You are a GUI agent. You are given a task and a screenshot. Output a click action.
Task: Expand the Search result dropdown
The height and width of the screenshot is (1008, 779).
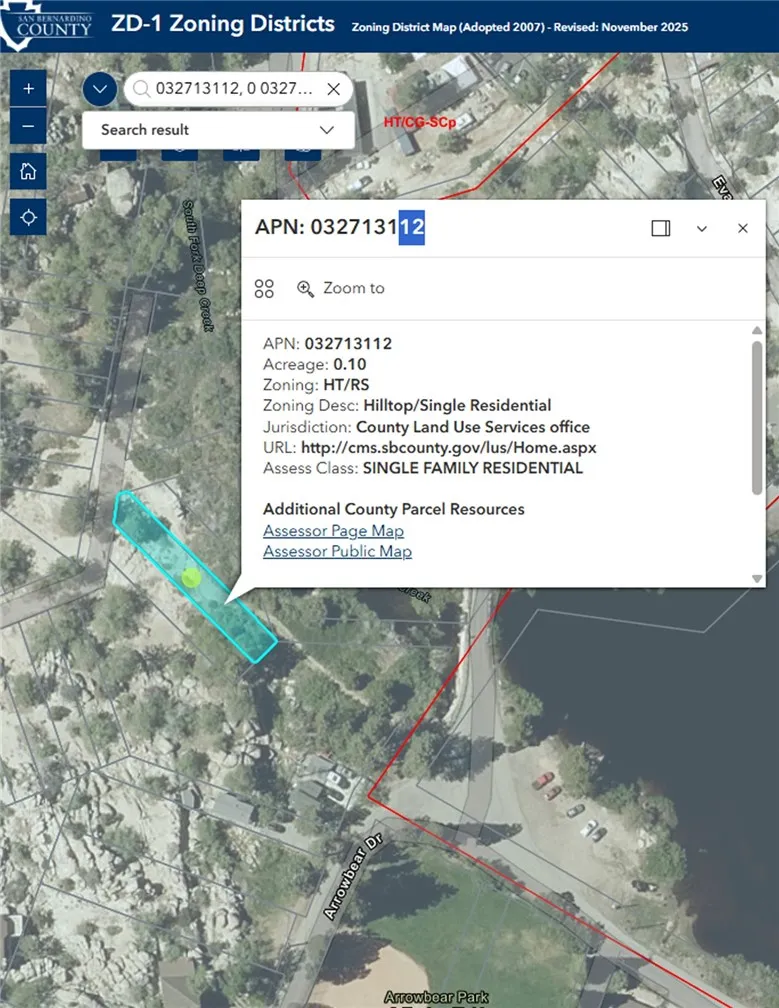[326, 130]
